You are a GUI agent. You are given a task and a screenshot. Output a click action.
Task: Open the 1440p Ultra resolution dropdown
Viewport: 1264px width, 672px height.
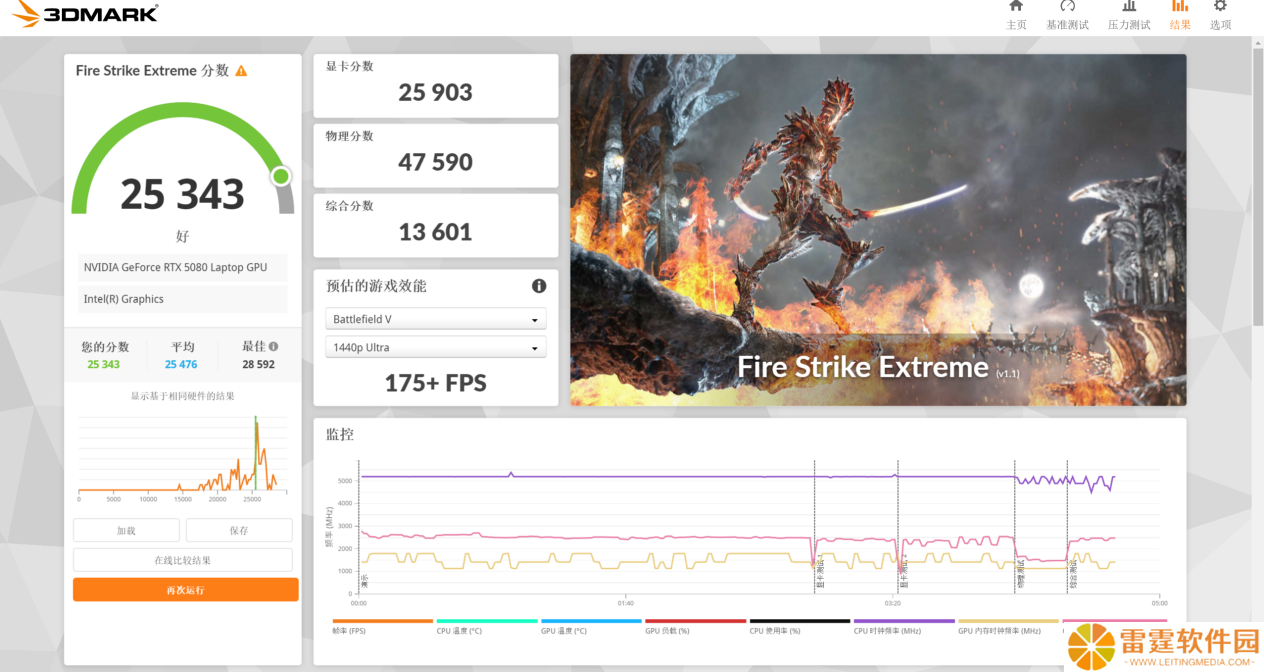pyautogui.click(x=436, y=347)
